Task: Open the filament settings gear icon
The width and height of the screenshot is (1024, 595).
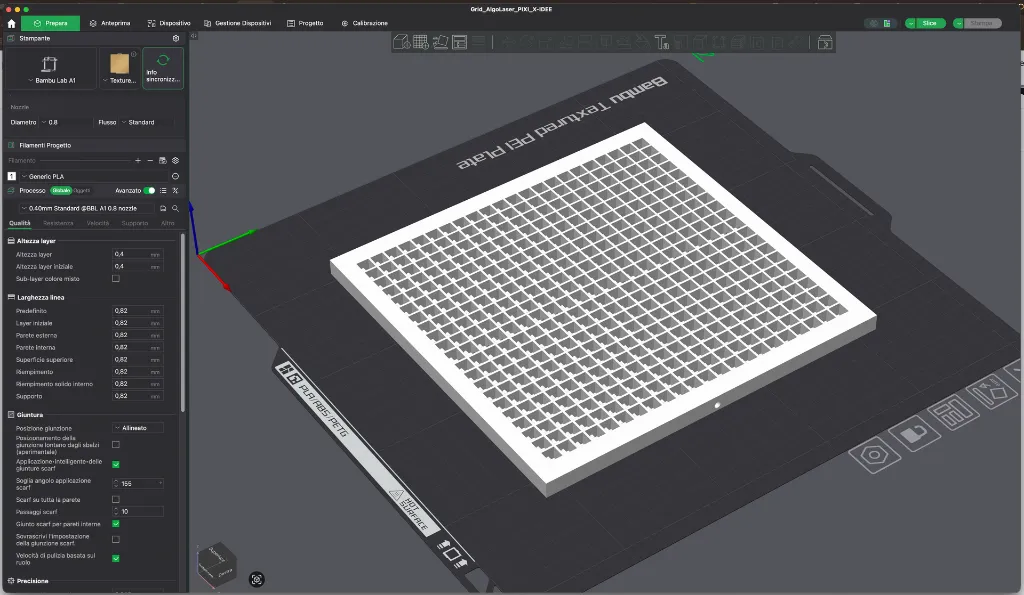Action: tap(175, 160)
